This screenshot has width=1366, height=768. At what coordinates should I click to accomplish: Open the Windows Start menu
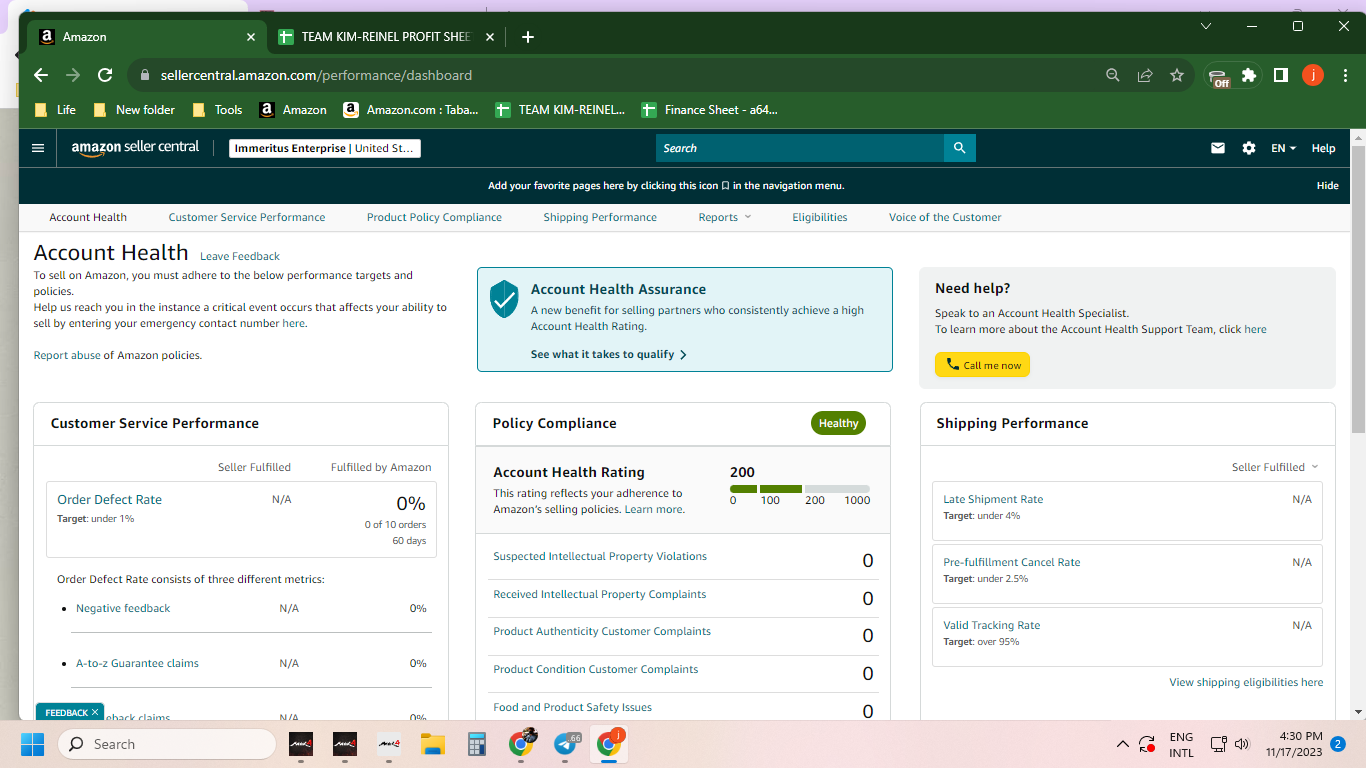click(33, 744)
